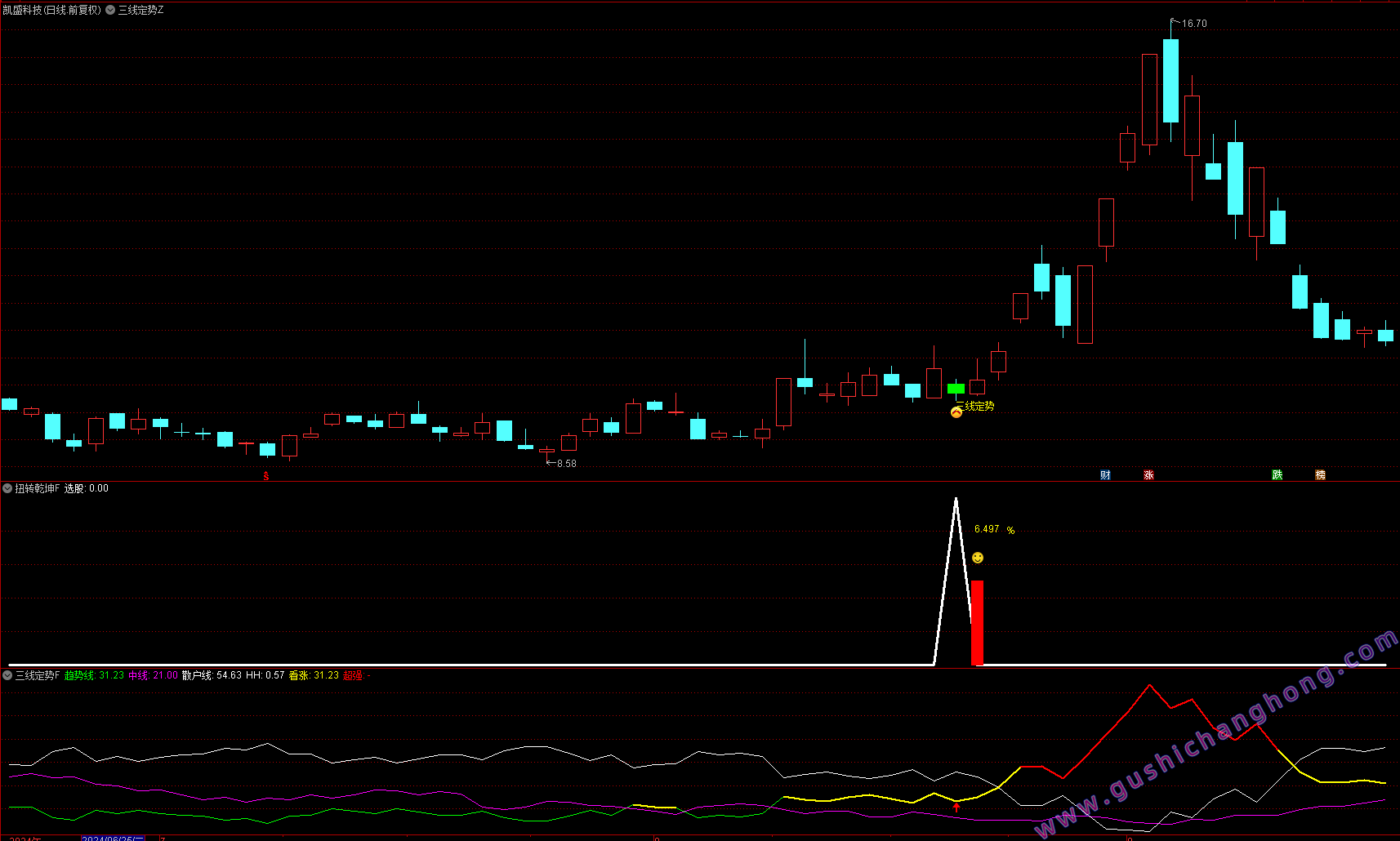Viewport: 1400px width, 841px height.
Task: Click the 8.58 low price label
Action: pos(567,463)
